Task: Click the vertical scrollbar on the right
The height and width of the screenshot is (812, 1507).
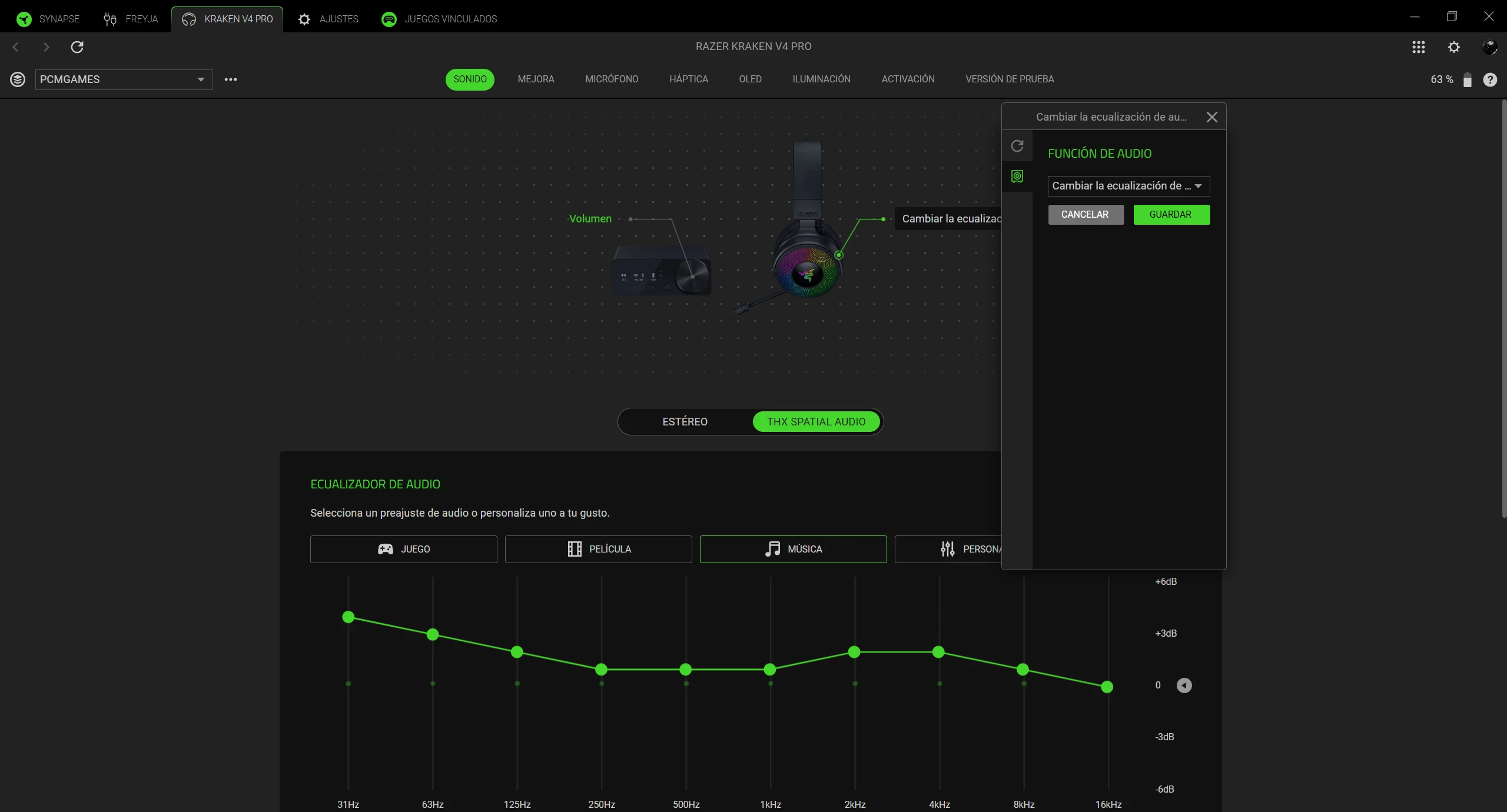Action: click(1503, 309)
